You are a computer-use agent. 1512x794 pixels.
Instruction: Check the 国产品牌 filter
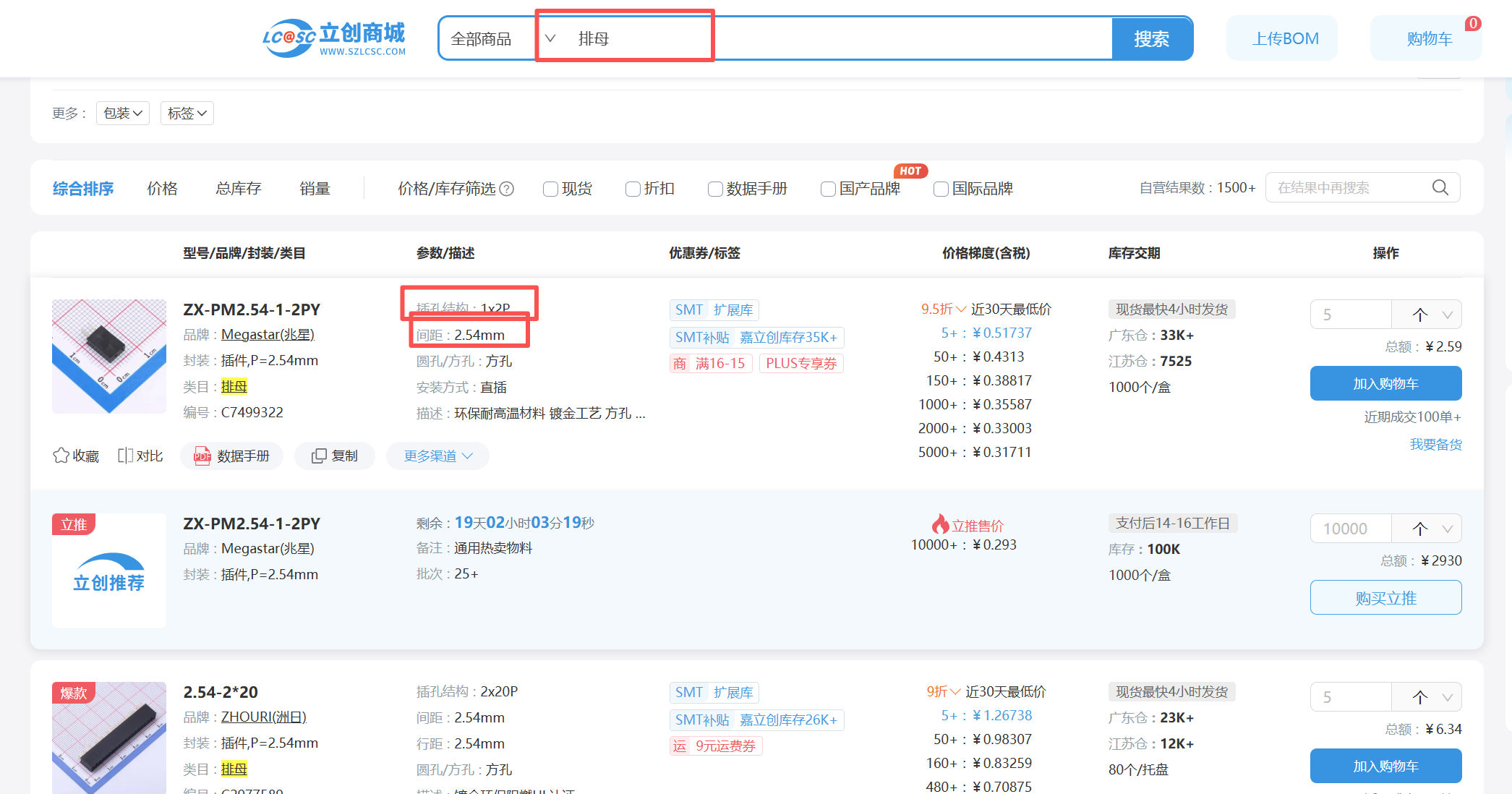coord(828,189)
